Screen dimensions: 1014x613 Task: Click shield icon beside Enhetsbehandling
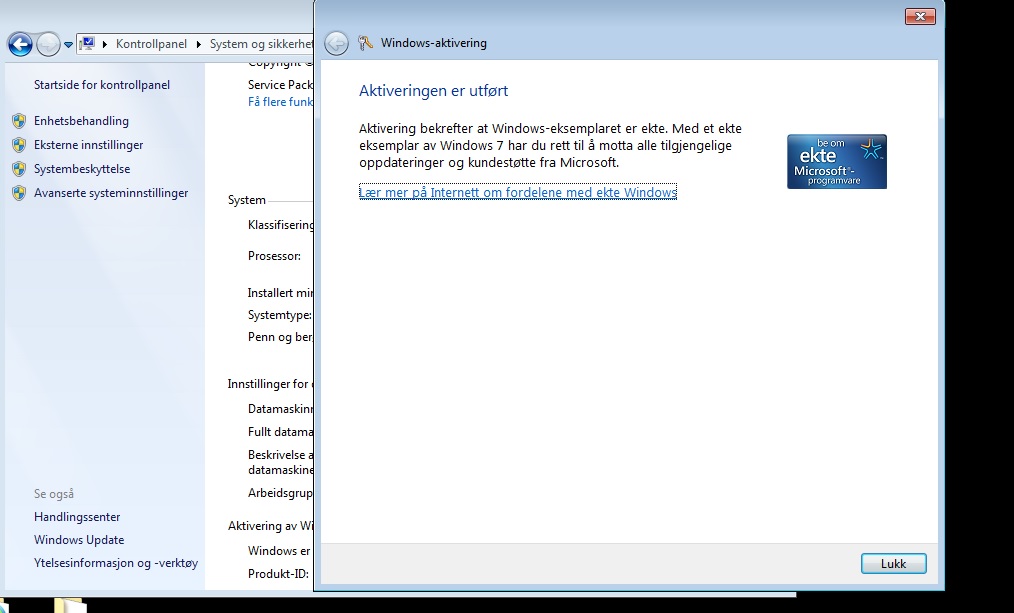click(x=19, y=121)
